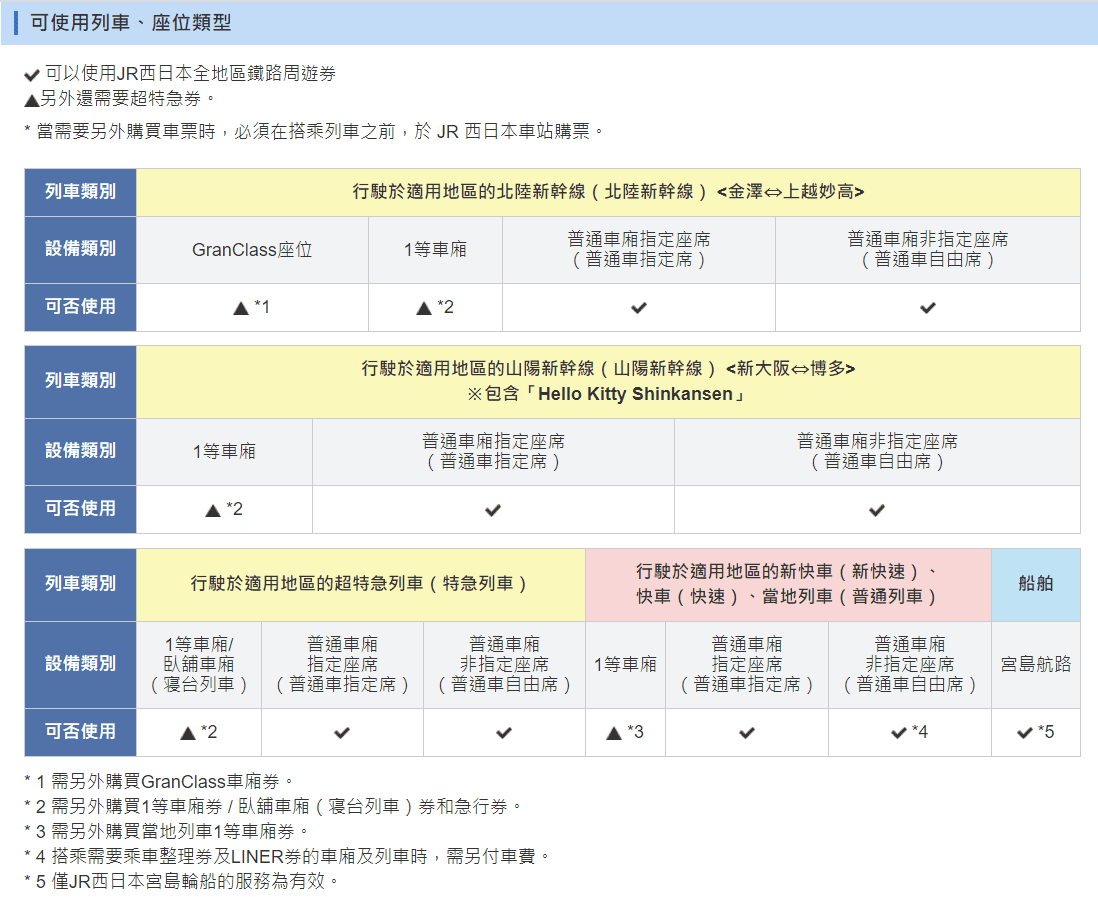Click the black triangle icon in the legend
1098x897 pixels.
click(x=31, y=100)
